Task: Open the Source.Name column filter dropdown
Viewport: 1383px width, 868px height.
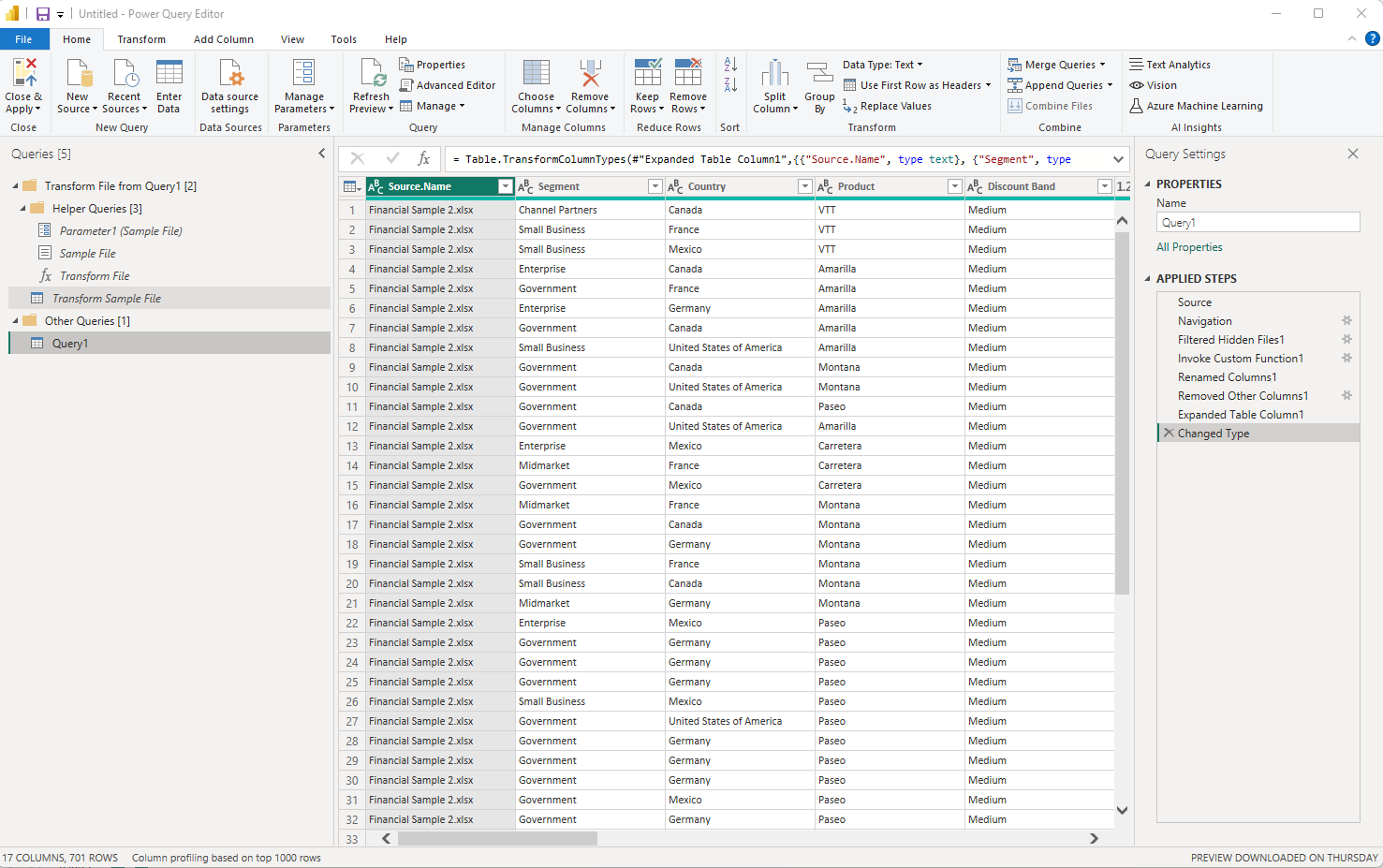Action: click(x=506, y=186)
